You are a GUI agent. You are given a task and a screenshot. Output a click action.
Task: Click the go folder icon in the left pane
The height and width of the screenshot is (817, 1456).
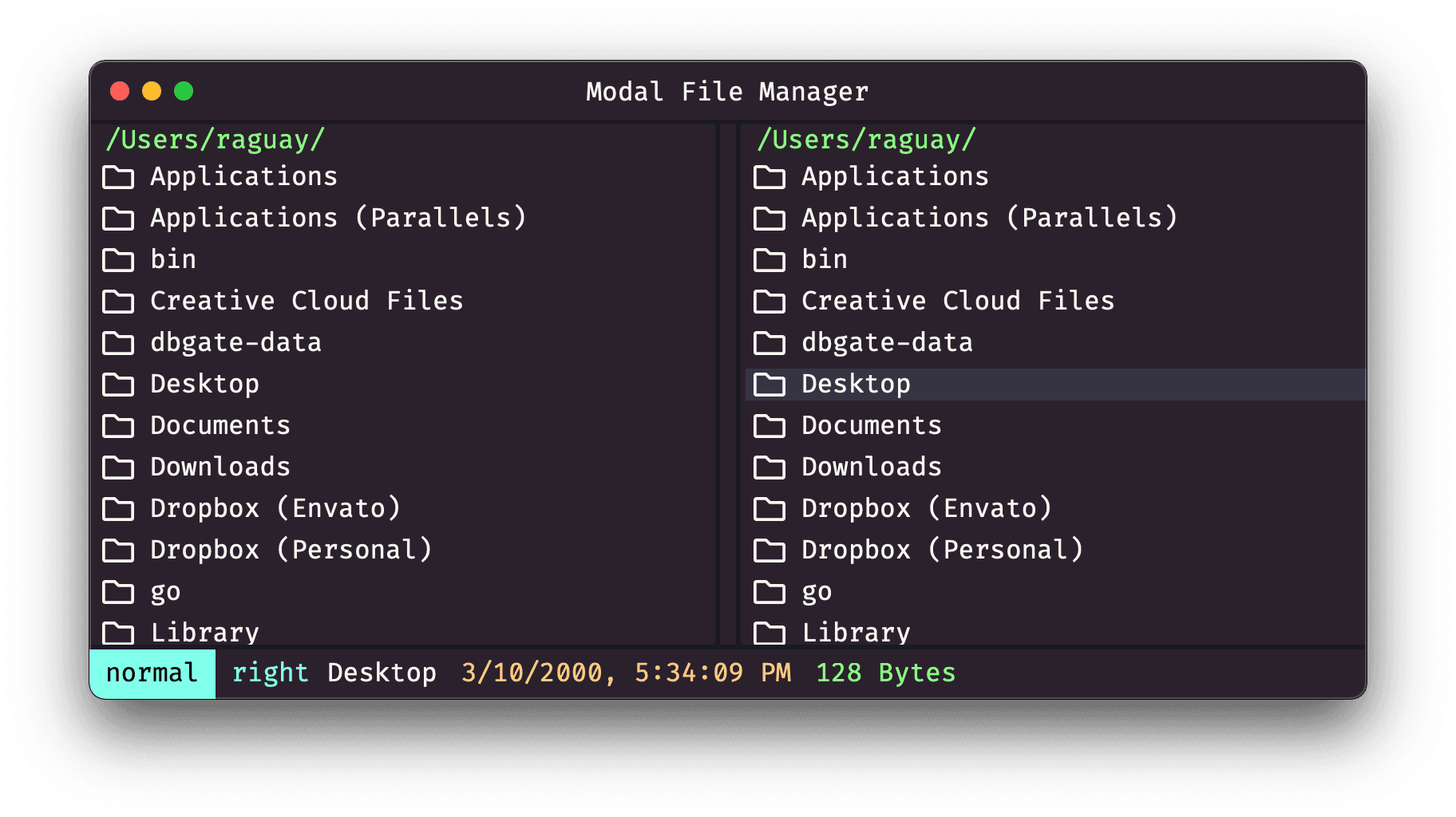click(118, 592)
